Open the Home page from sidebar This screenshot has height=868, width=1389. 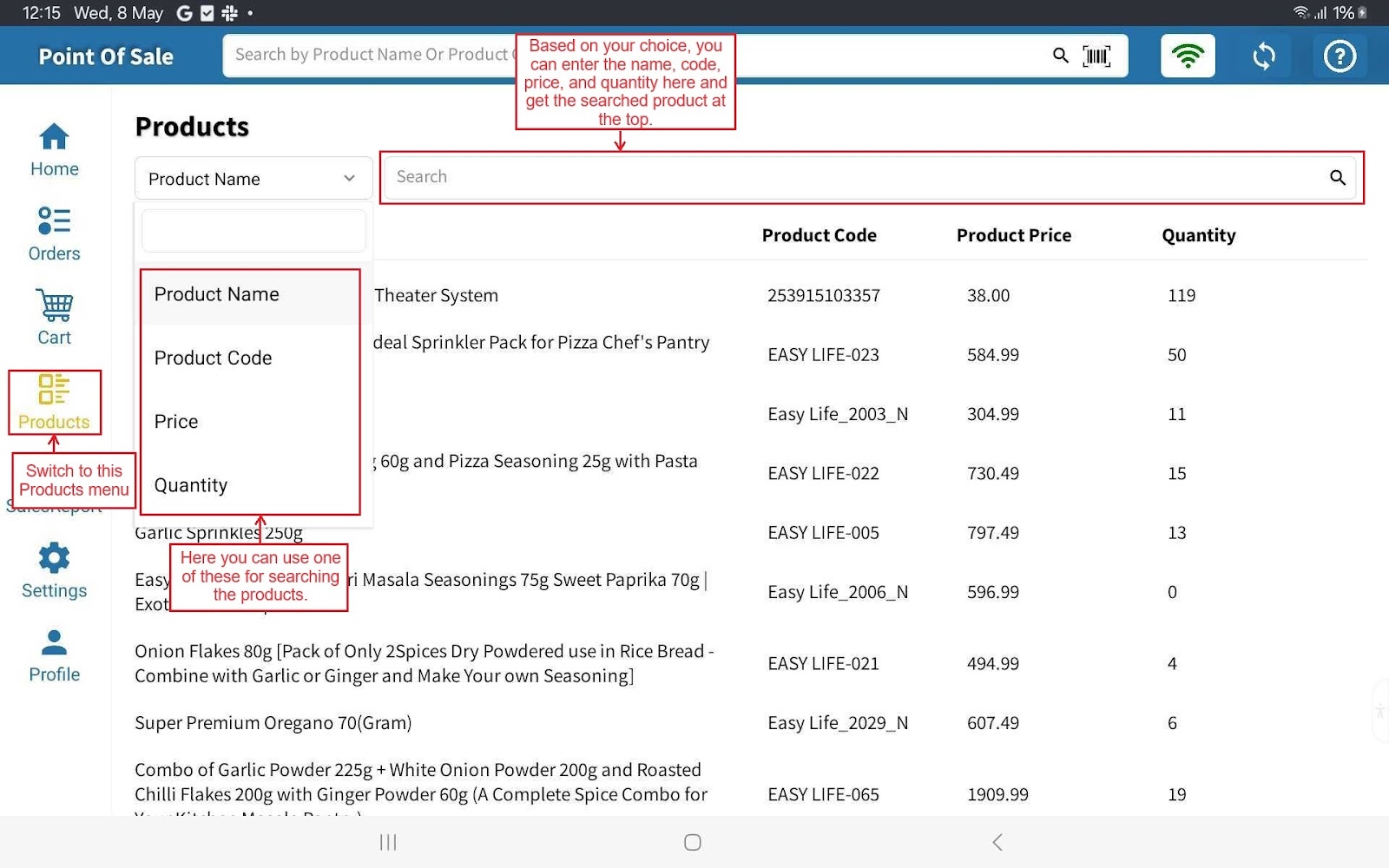(x=54, y=149)
